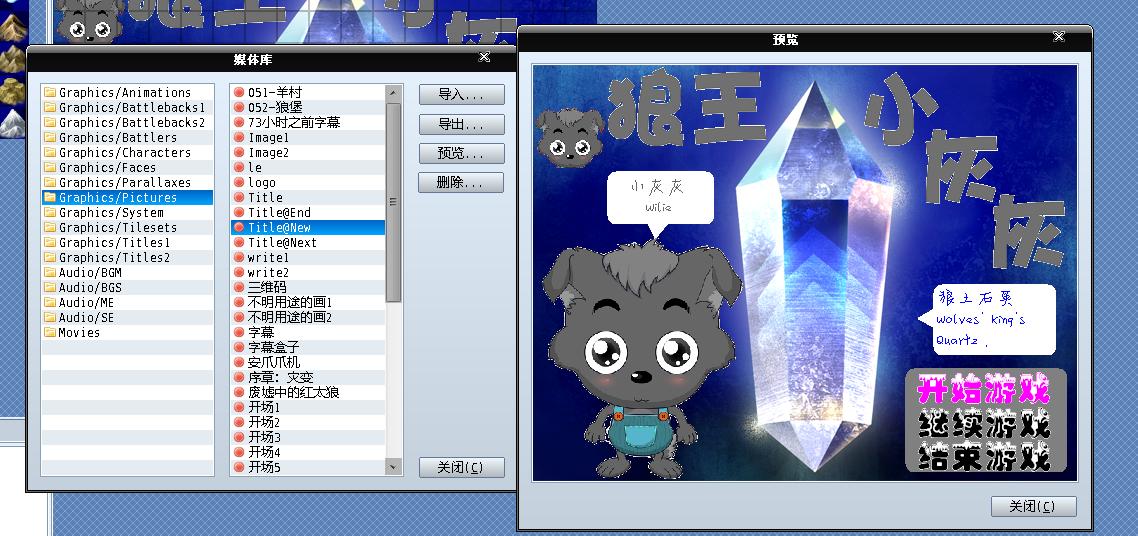Select Graphics/Battlebacks1 folder
The width and height of the screenshot is (1138, 536).
(127, 107)
